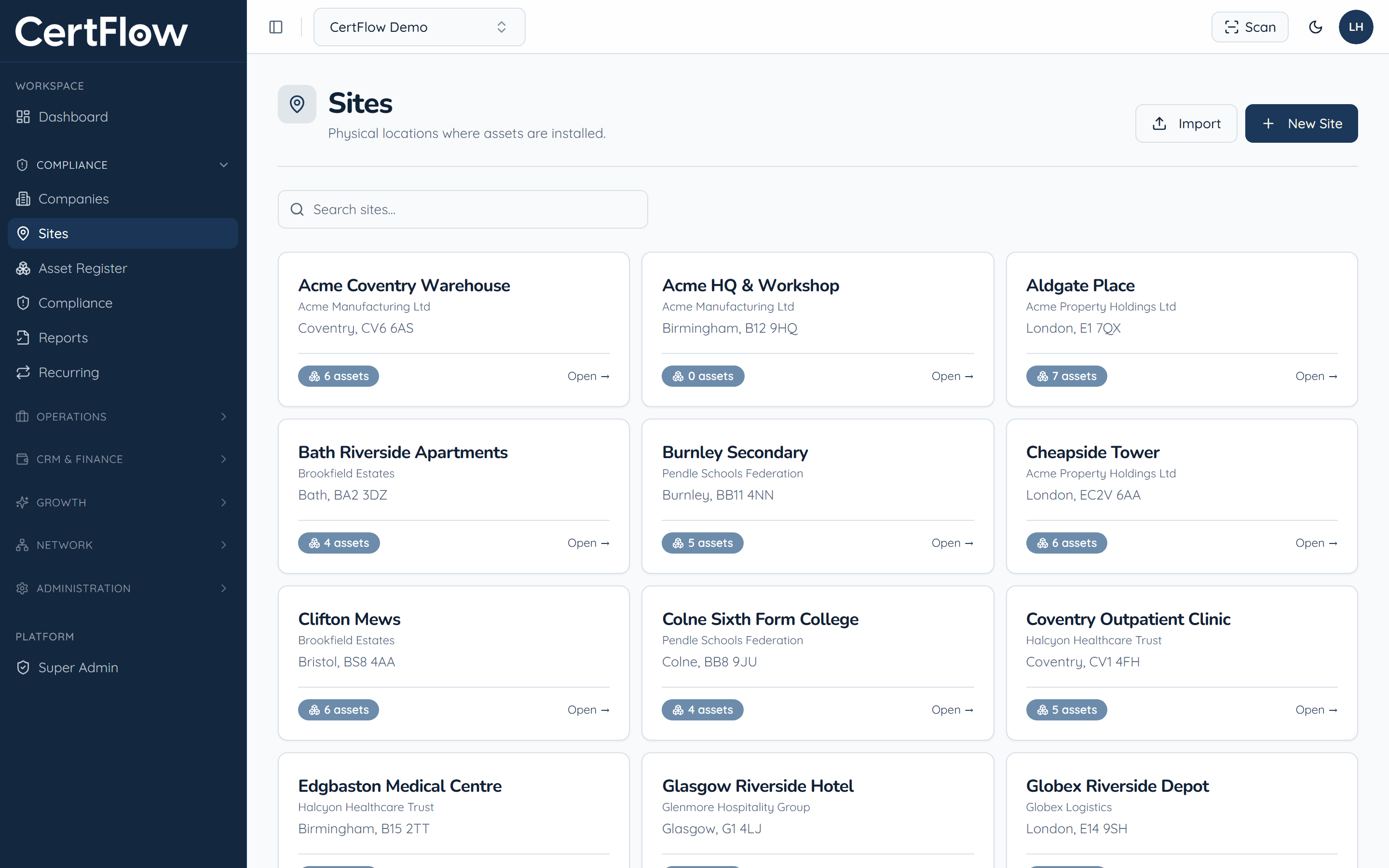The width and height of the screenshot is (1389, 868).
Task: Expand the Network section
Action: tap(123, 545)
